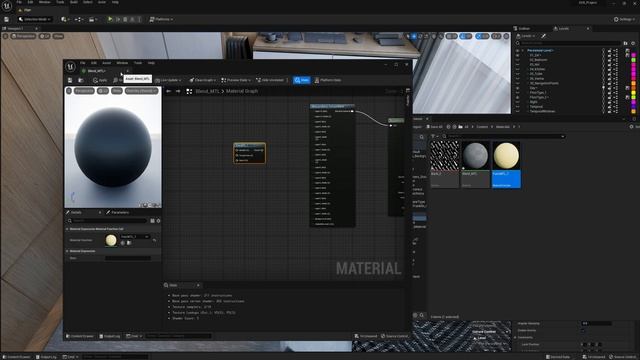Navigate forward in the material graph
The height and width of the screenshot is (360, 640).
pyautogui.click(x=178, y=91)
